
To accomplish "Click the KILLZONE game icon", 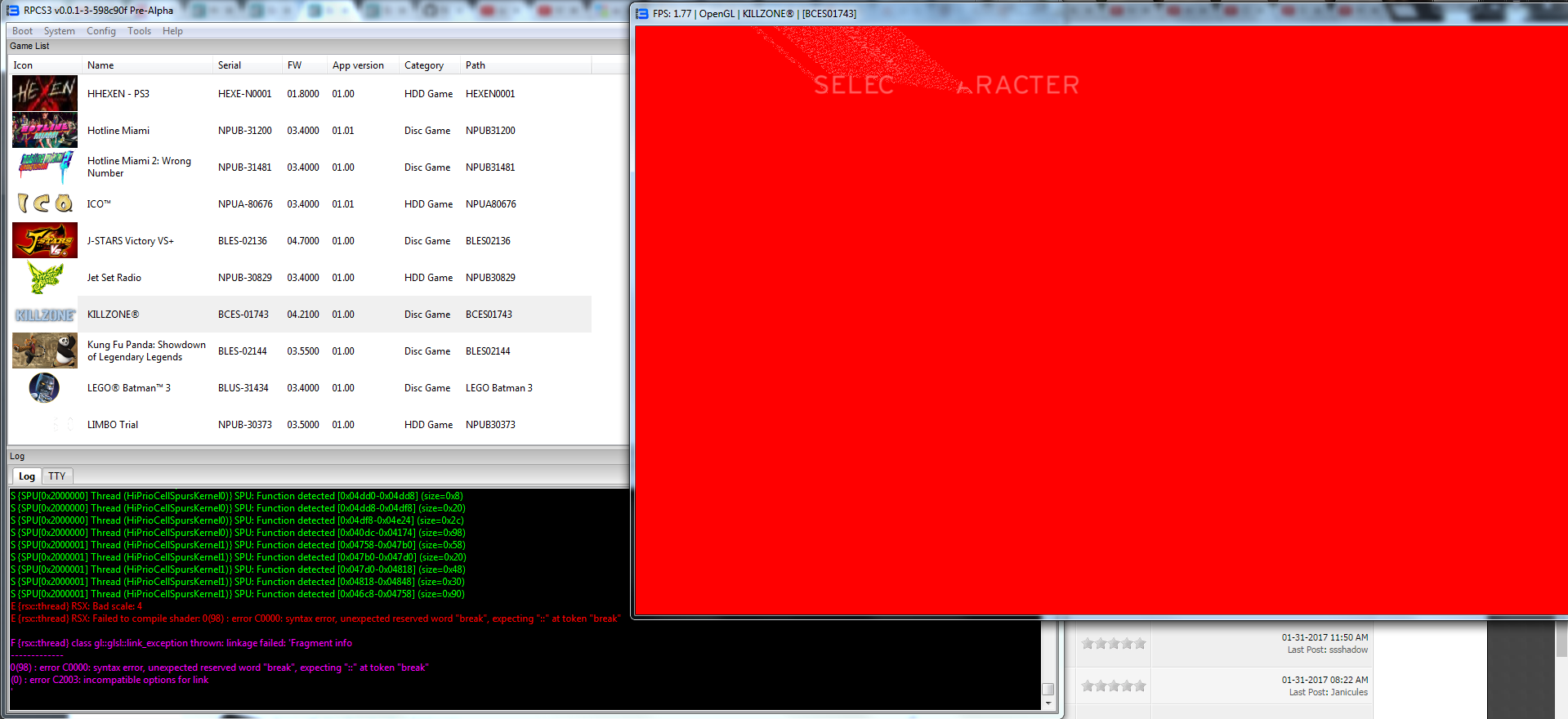I will click(x=45, y=315).
